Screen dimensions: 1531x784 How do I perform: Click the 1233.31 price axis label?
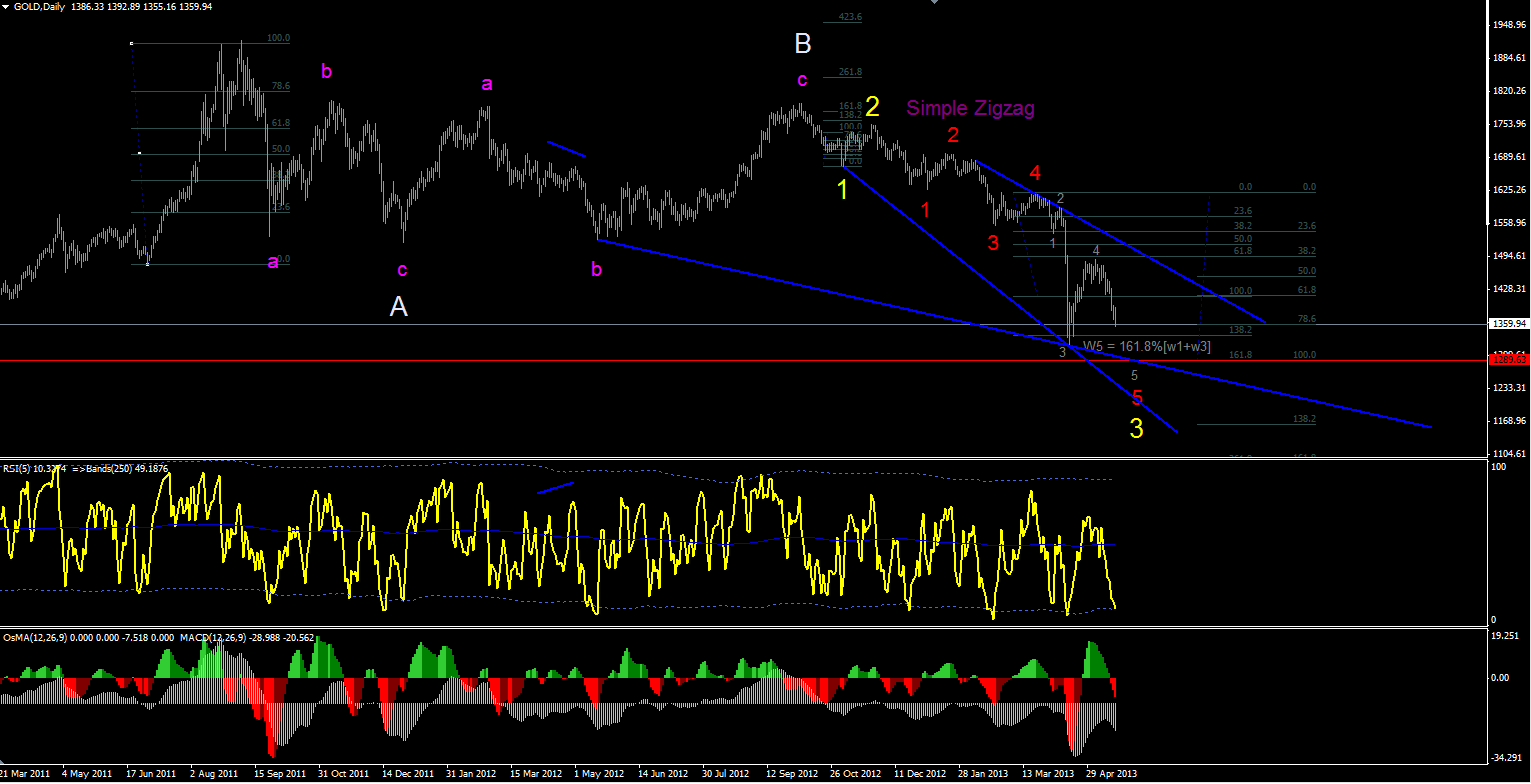[x=1510, y=387]
